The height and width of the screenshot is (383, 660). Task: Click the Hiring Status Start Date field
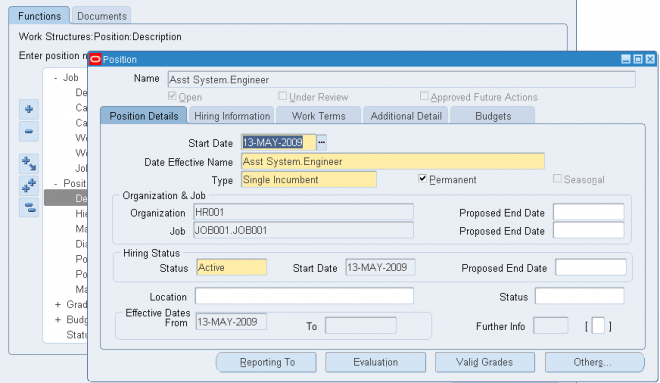pyautogui.click(x=381, y=267)
